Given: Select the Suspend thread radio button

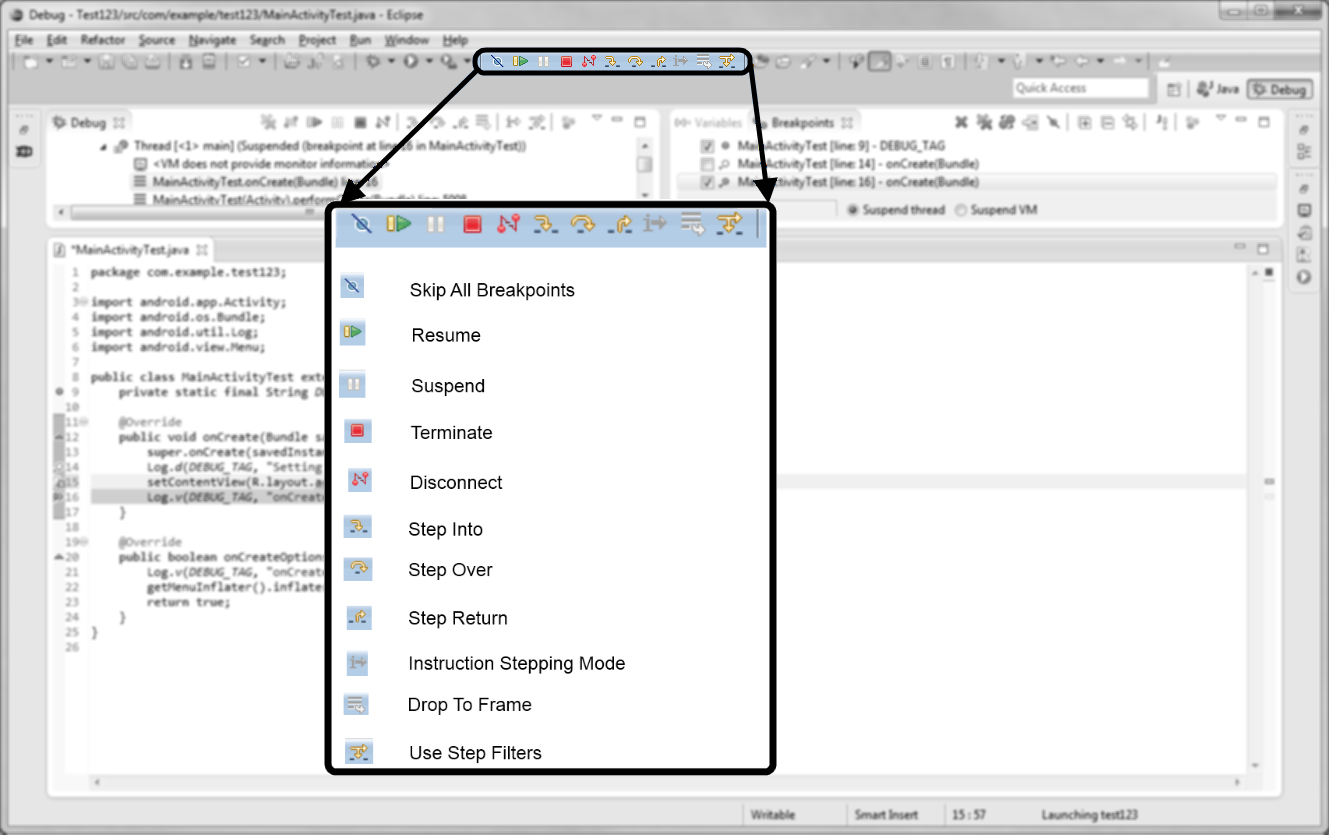Looking at the screenshot, I should (x=853, y=210).
